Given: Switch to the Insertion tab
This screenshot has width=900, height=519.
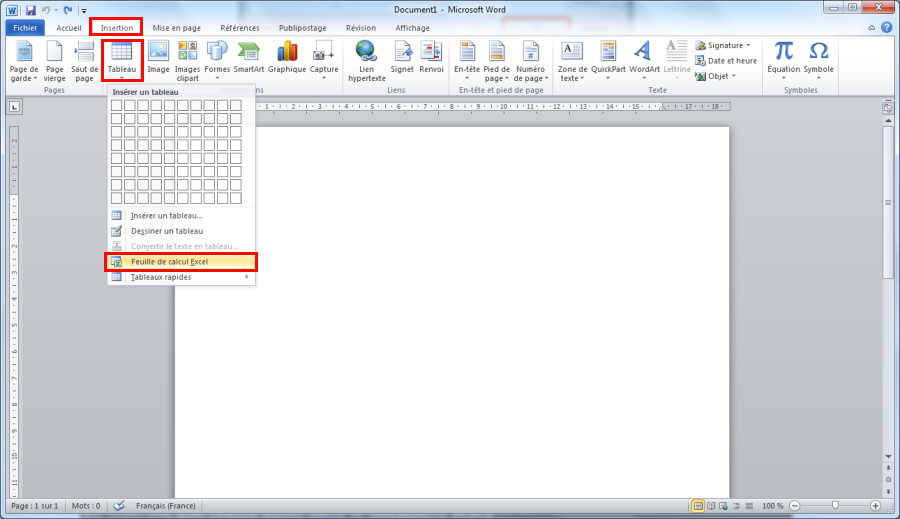Looking at the screenshot, I should tap(117, 28).
